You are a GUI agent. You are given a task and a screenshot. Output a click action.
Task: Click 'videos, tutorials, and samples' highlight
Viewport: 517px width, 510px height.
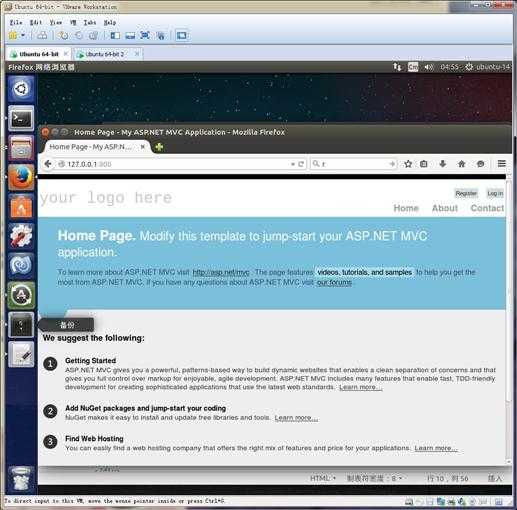365,272
